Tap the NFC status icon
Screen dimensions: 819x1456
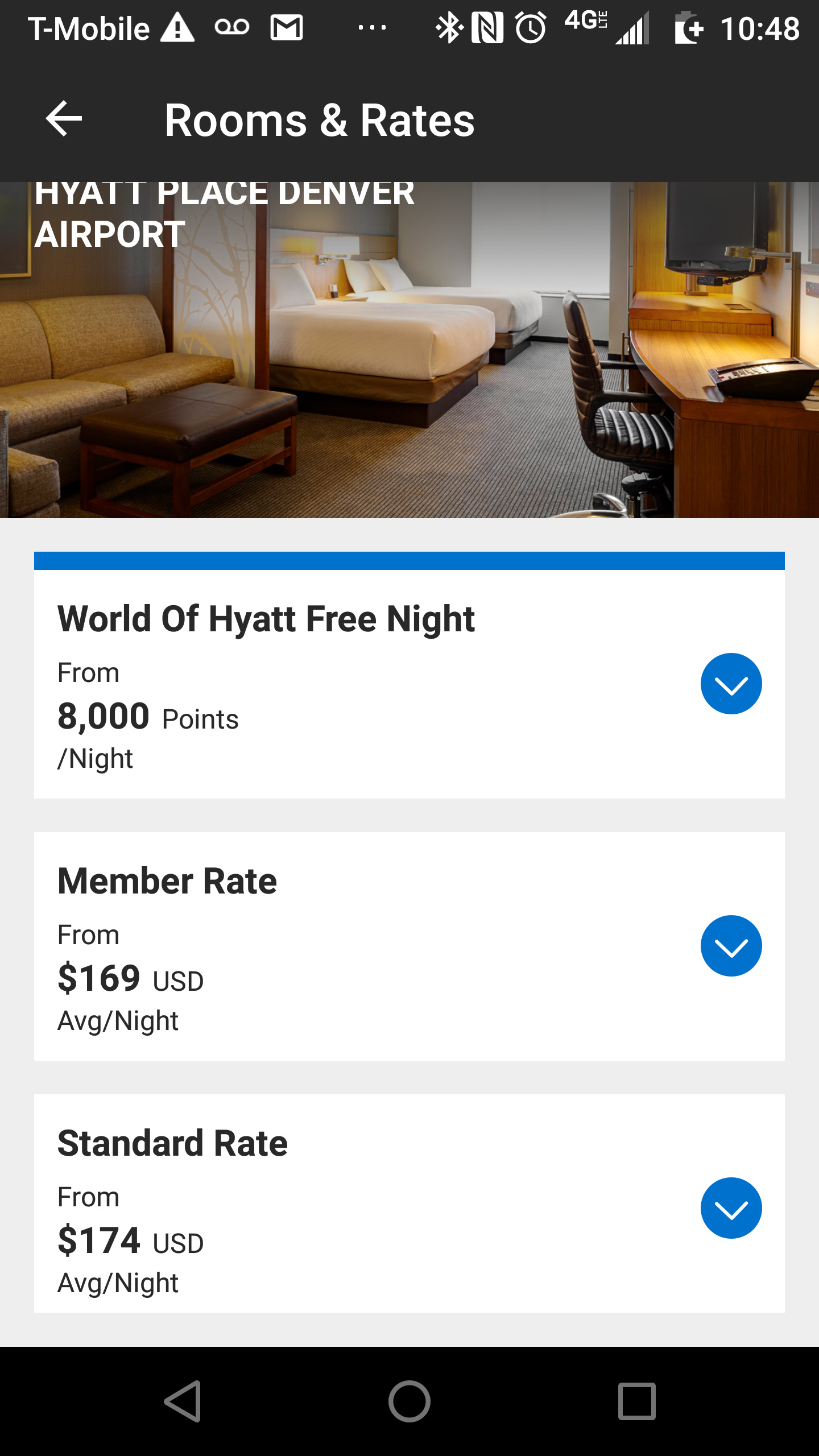(x=487, y=28)
